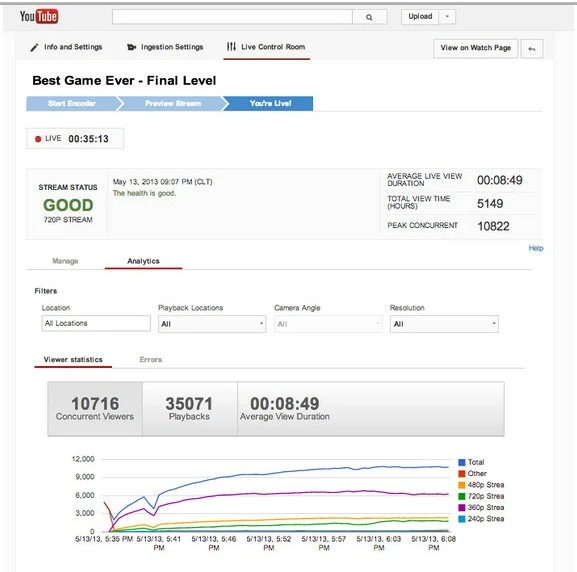The image size is (577, 572).
Task: Select the Live Control Room tab
Action: [266, 47]
